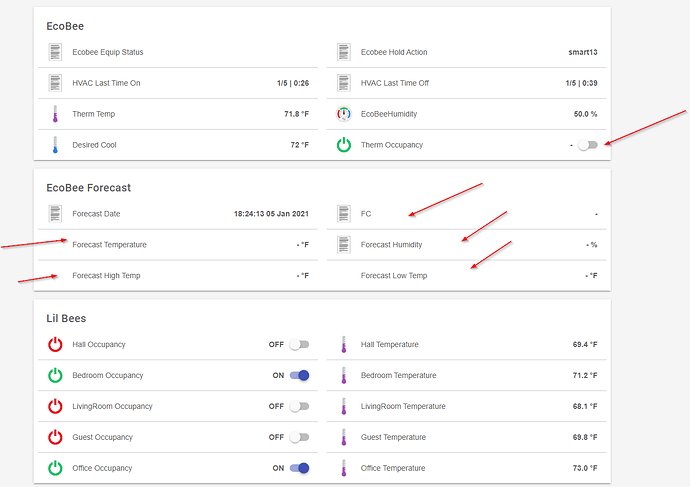Open the Forecast Low Temp item
690x487 pixels.
coord(466,275)
